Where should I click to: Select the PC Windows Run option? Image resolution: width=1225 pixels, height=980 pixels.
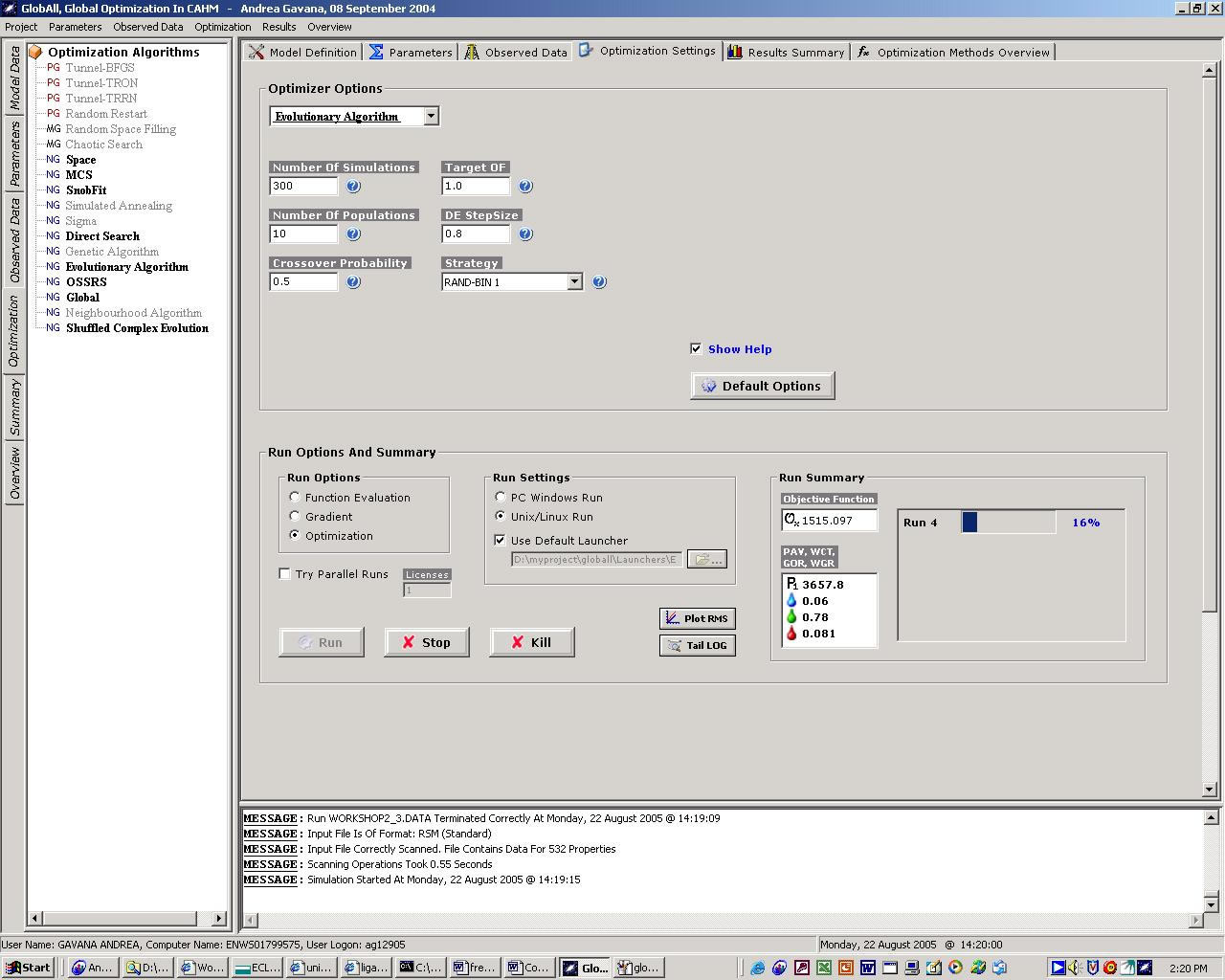click(501, 498)
